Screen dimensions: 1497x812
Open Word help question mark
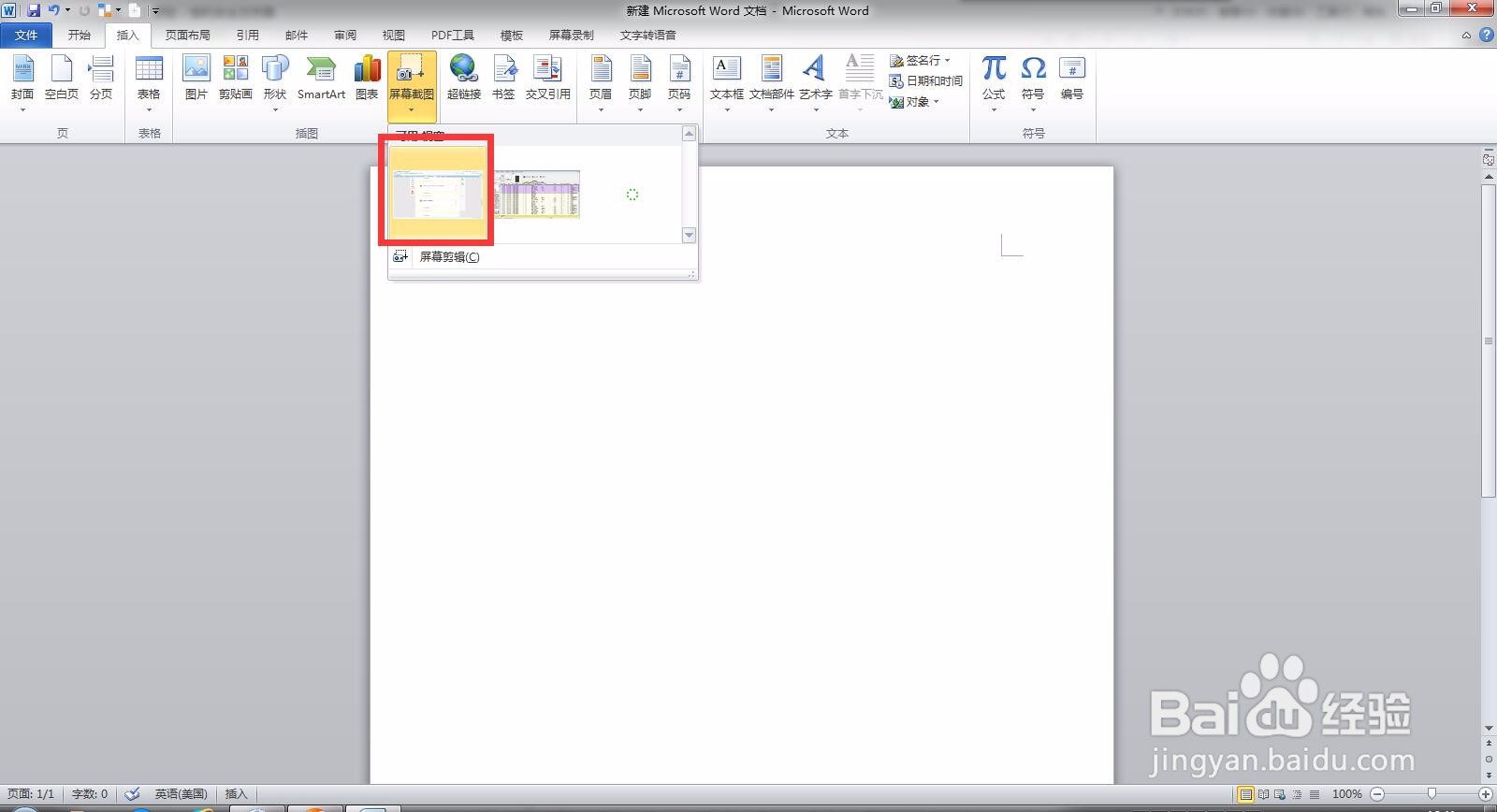tap(1487, 36)
